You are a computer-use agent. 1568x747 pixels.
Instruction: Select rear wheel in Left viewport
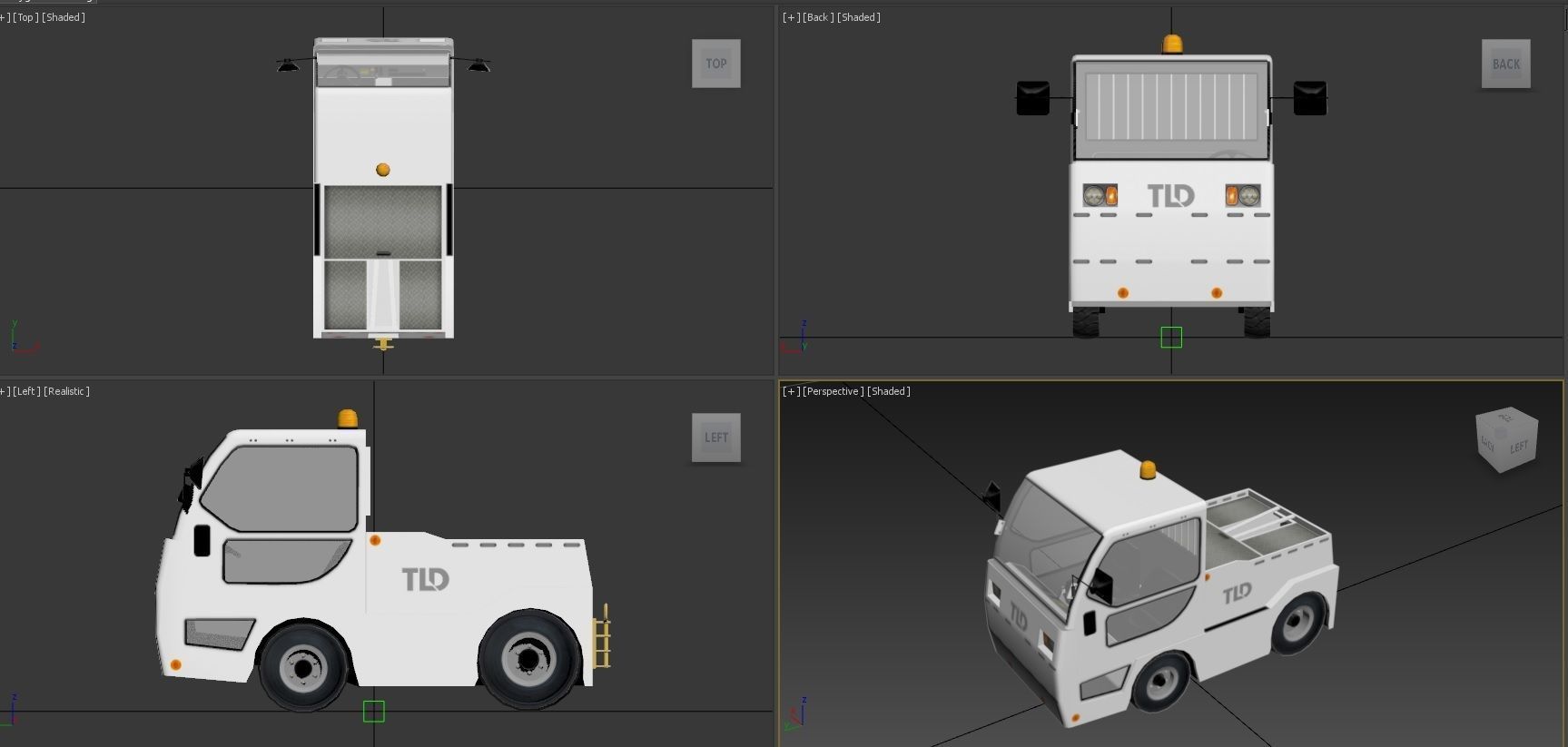(x=529, y=659)
